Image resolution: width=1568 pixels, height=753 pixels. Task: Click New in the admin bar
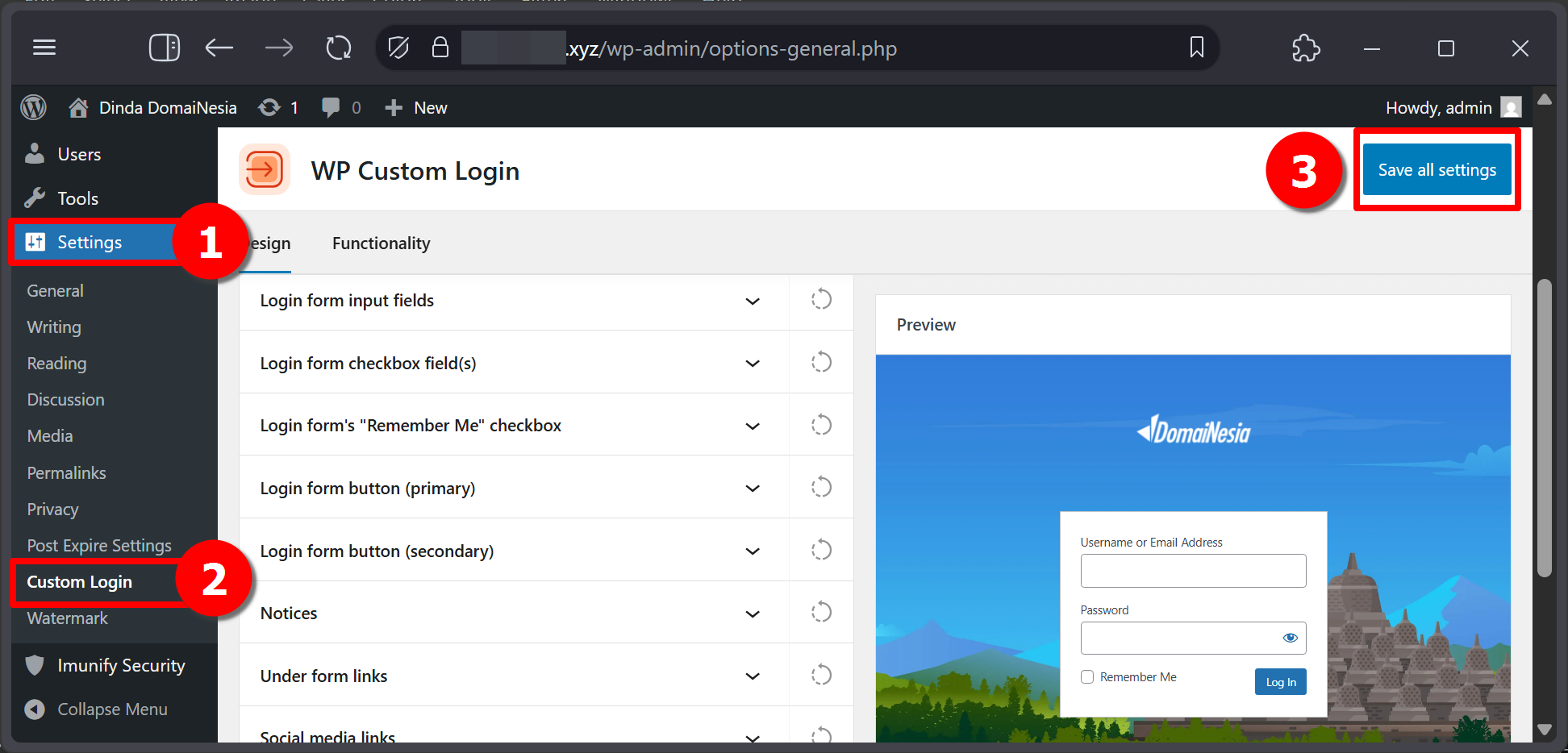pos(416,107)
